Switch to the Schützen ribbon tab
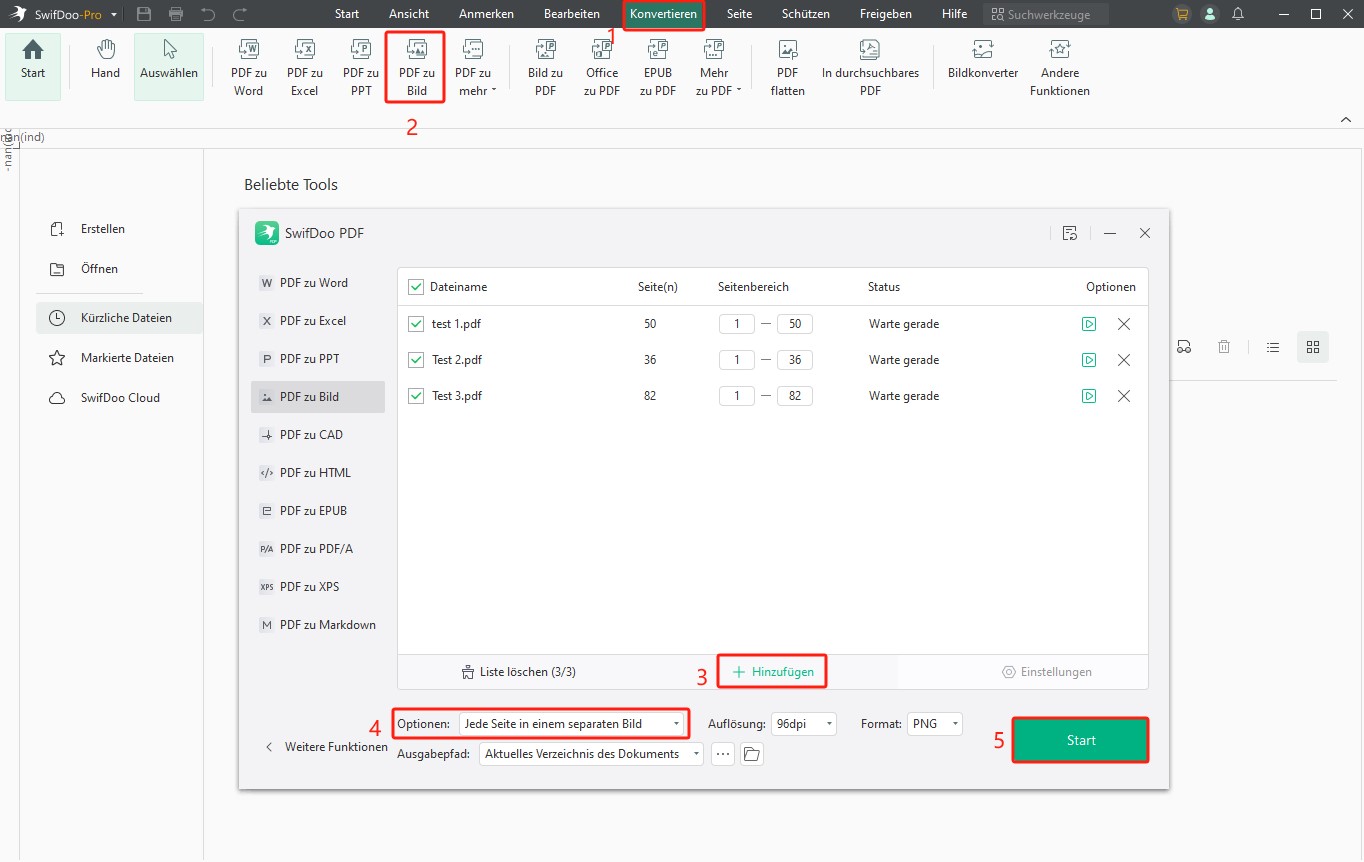The image size is (1364, 862). point(806,14)
